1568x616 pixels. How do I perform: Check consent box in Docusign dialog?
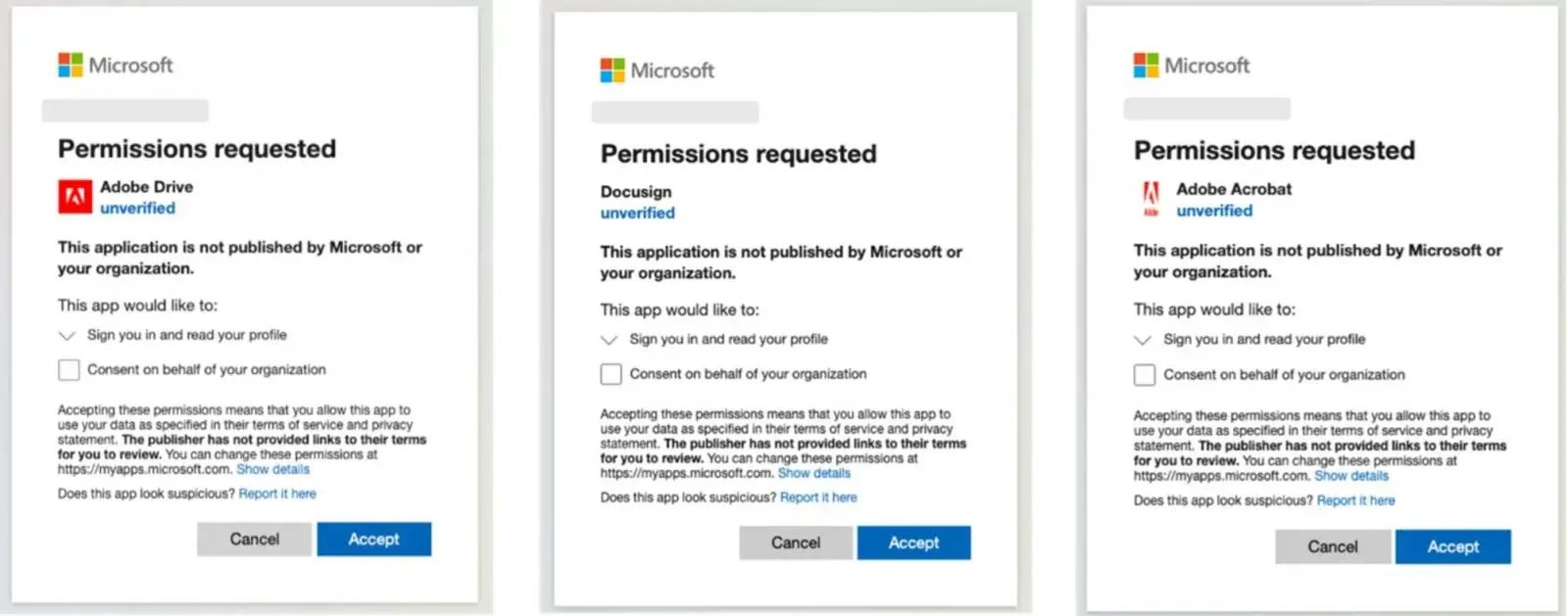coord(611,374)
